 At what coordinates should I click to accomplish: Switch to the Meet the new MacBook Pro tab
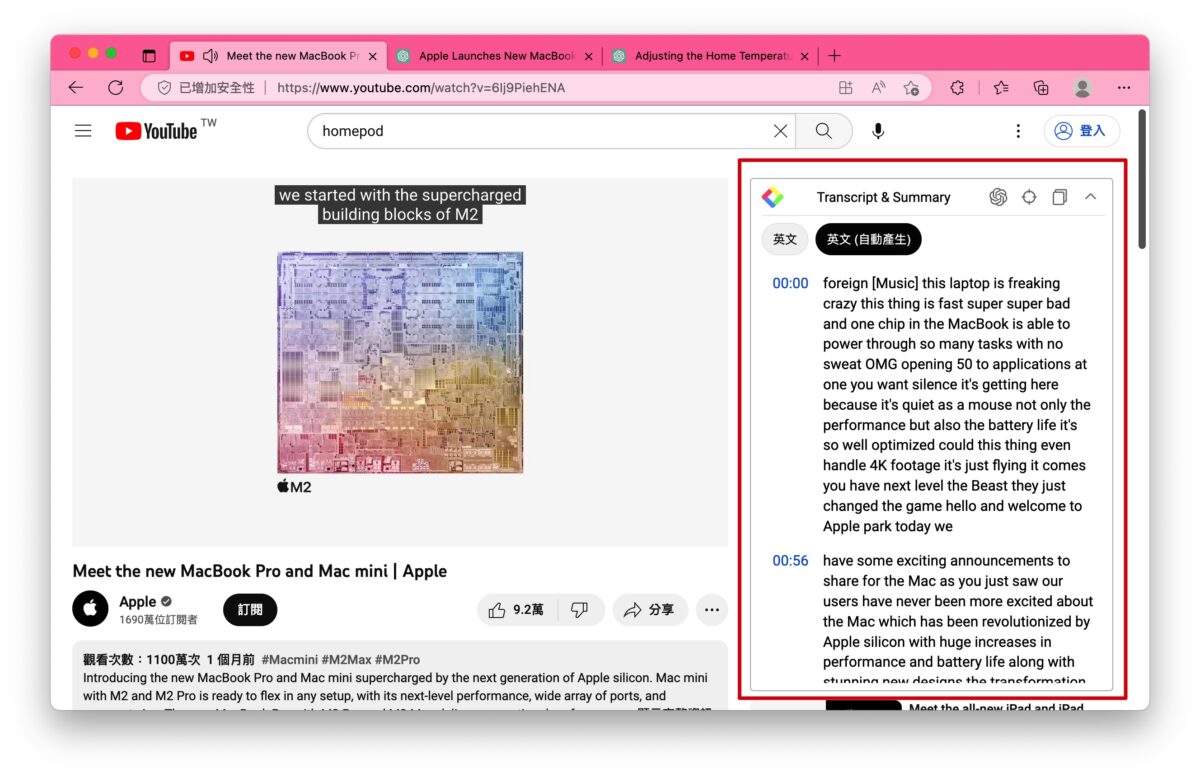pyautogui.click(x=280, y=56)
